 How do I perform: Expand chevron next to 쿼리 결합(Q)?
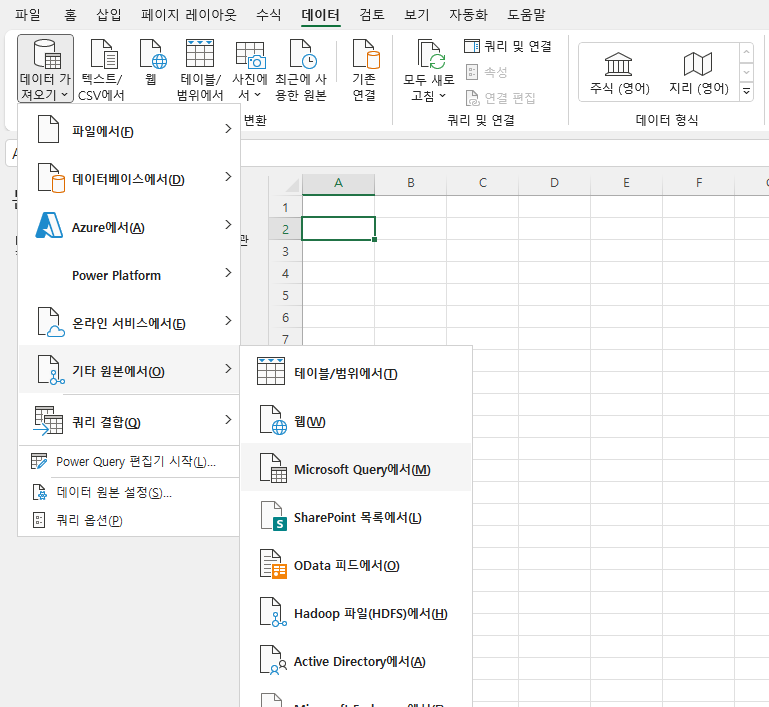pos(228,420)
